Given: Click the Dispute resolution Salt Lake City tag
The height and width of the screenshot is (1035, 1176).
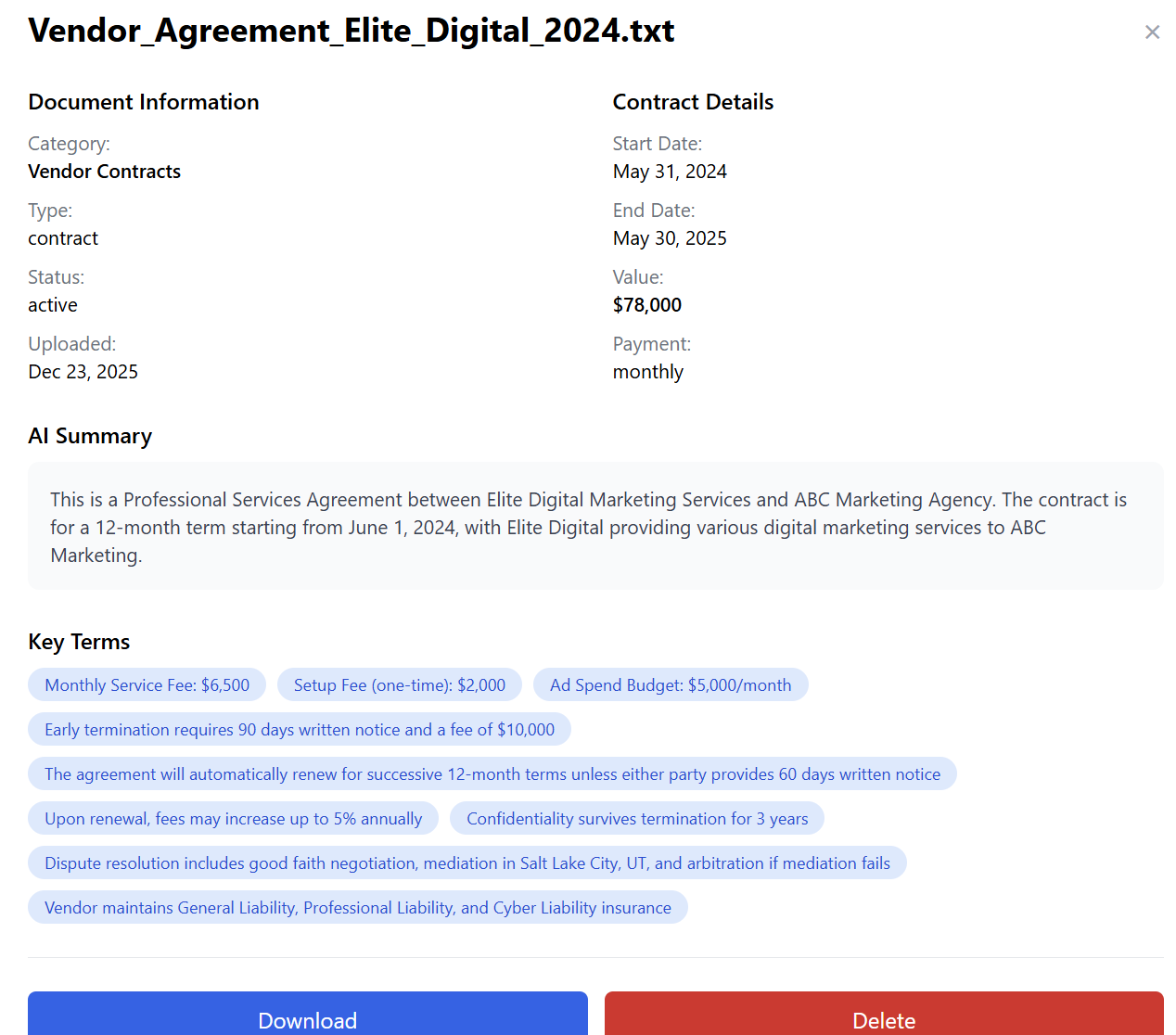Looking at the screenshot, I should click(467, 863).
